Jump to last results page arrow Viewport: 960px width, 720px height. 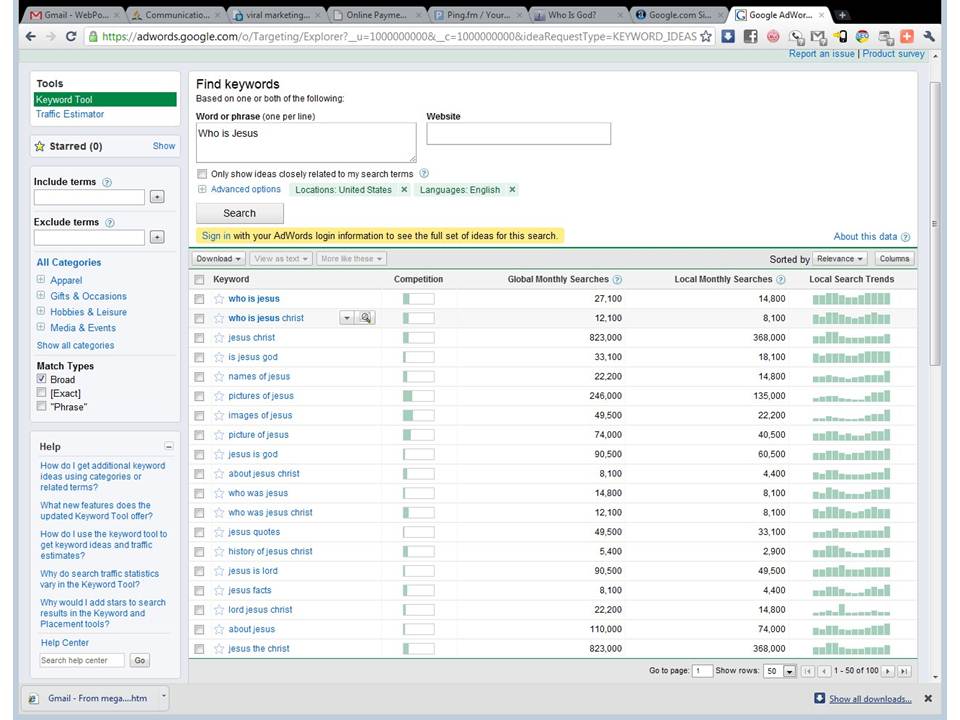click(x=903, y=671)
